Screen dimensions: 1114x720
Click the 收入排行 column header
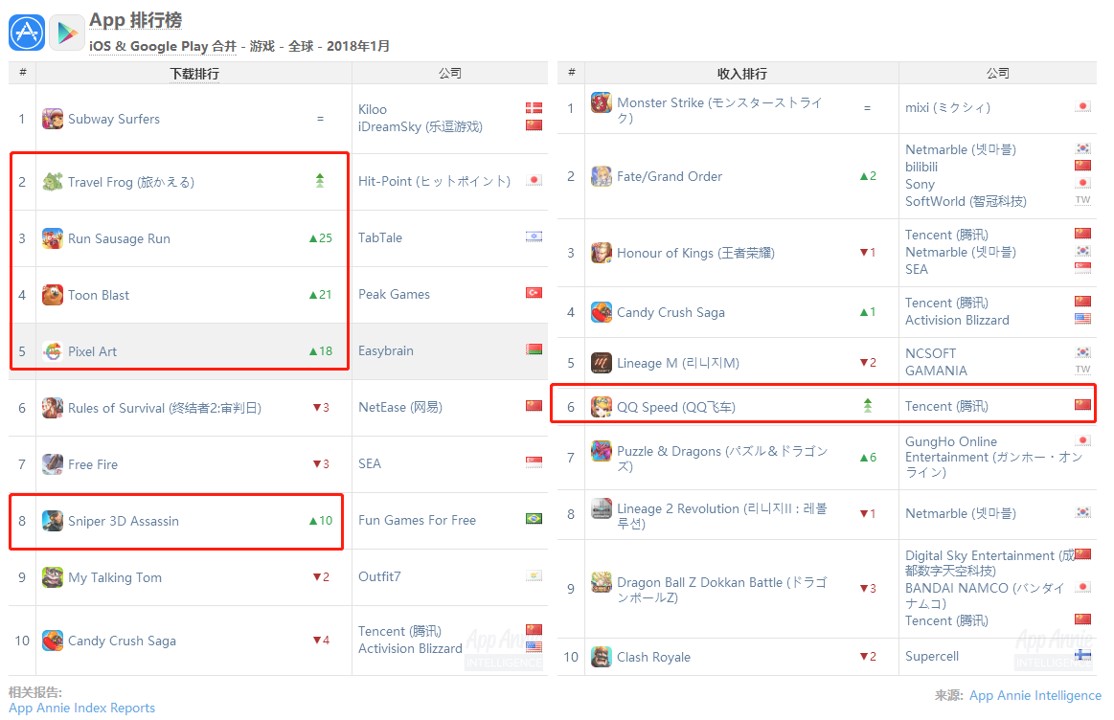pos(742,73)
